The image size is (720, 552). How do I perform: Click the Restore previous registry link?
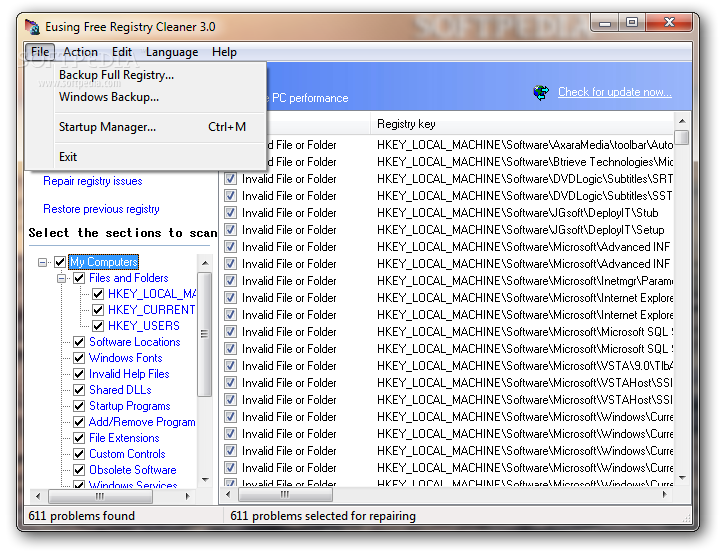(x=101, y=209)
